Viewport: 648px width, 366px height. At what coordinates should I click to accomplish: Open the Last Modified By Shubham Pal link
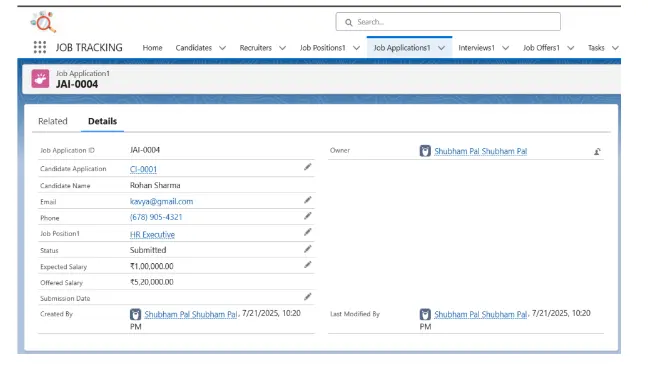[481, 314]
